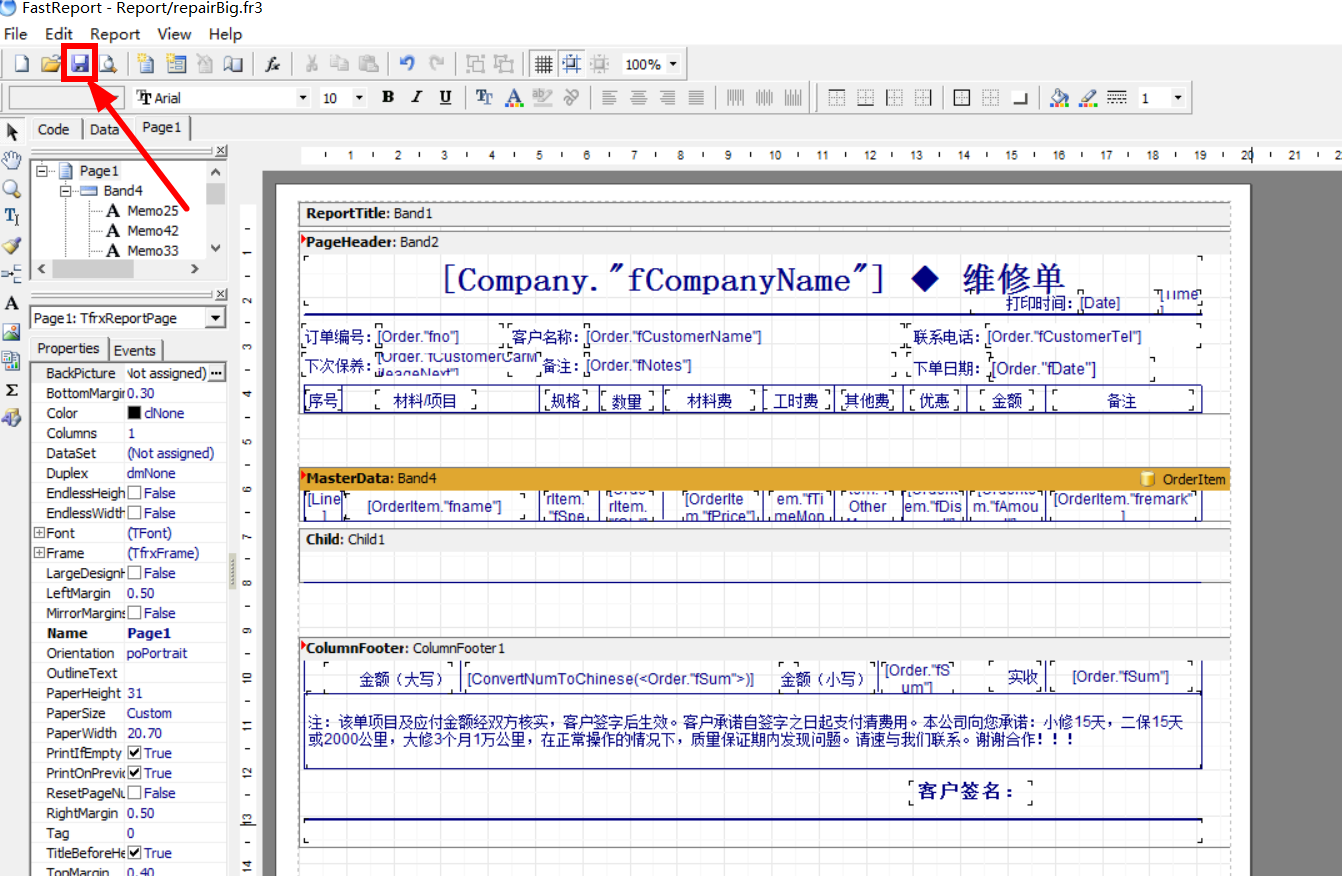
Task: Uncheck the PrintIfEmpty checkbox
Action: (134, 753)
